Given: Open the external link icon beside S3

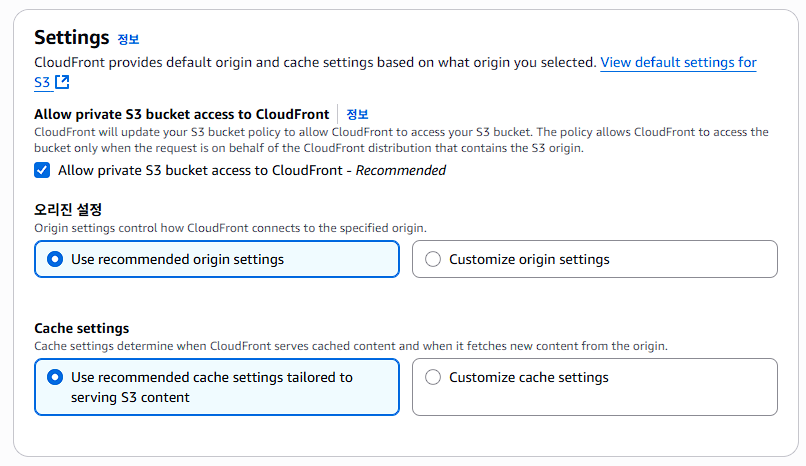Looking at the screenshot, I should point(62,82).
